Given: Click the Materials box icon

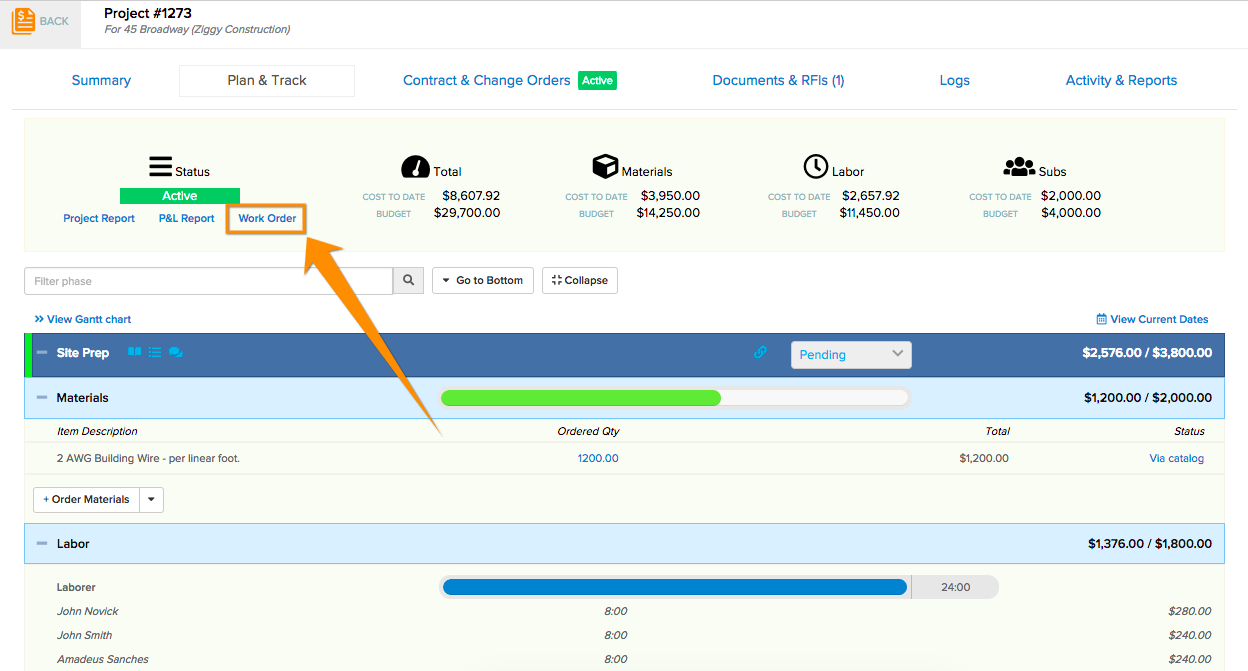Looking at the screenshot, I should (605, 166).
